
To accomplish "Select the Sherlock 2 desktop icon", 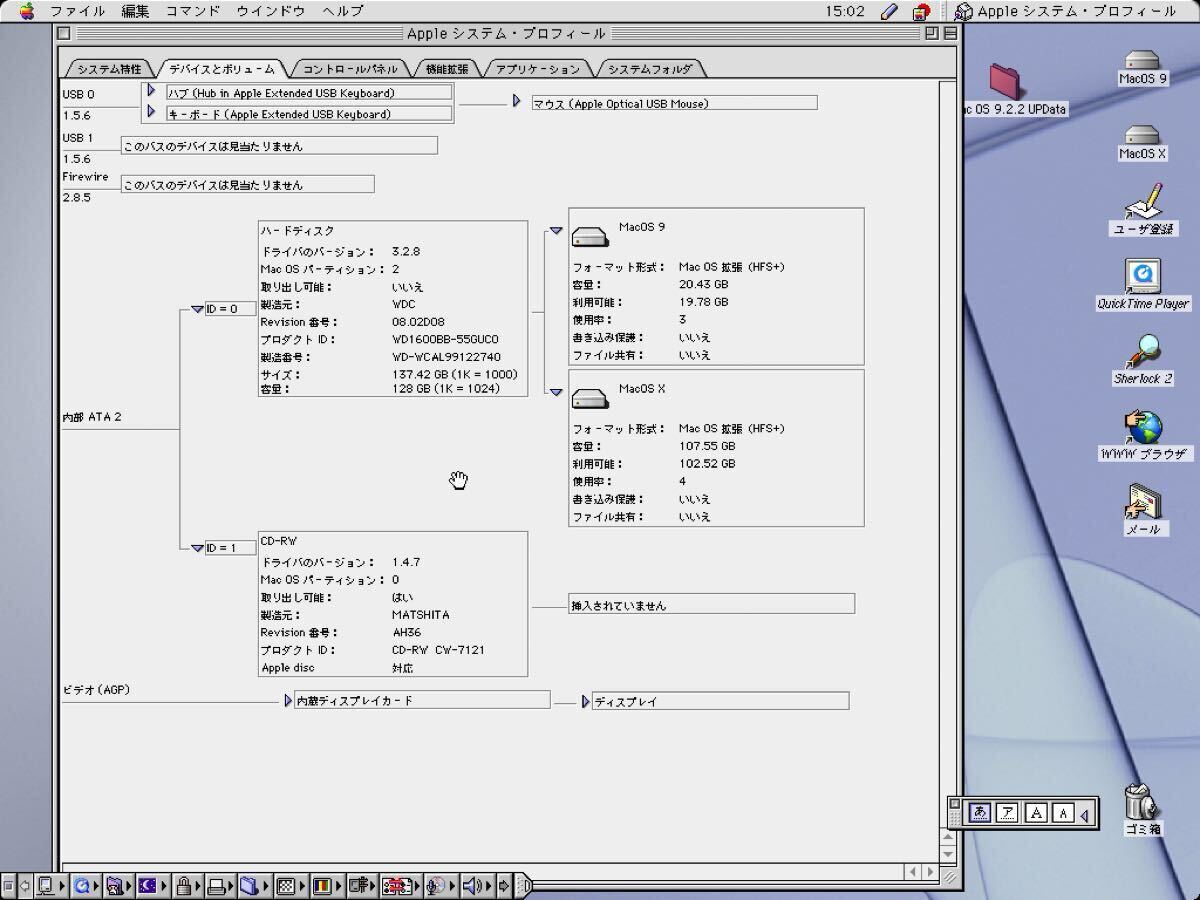I will 1143,351.
